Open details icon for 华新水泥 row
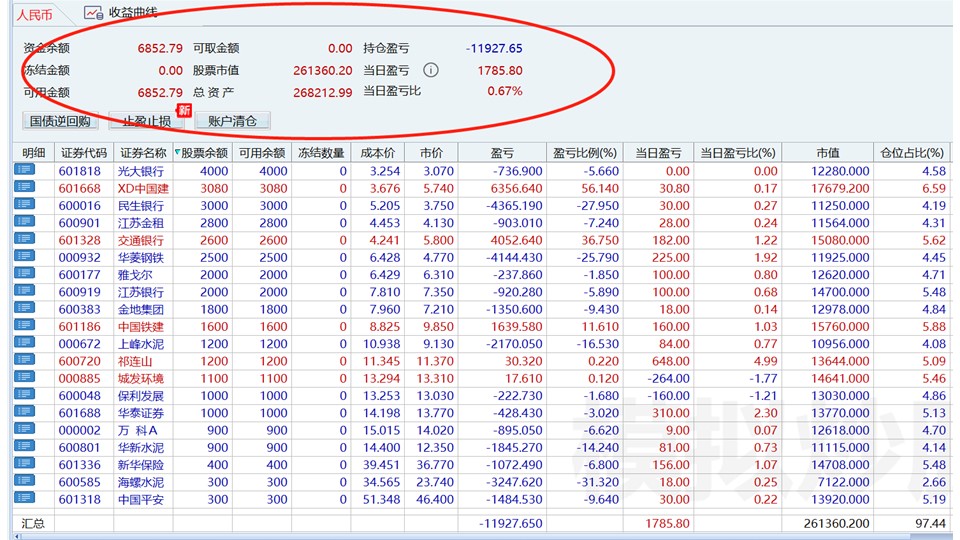The image size is (960, 540). point(24,446)
